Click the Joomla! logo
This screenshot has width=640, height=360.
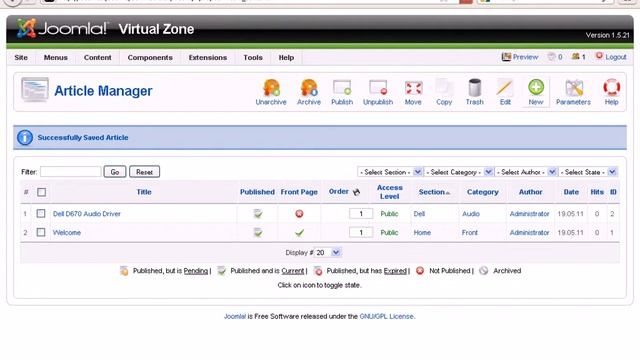[62, 29]
